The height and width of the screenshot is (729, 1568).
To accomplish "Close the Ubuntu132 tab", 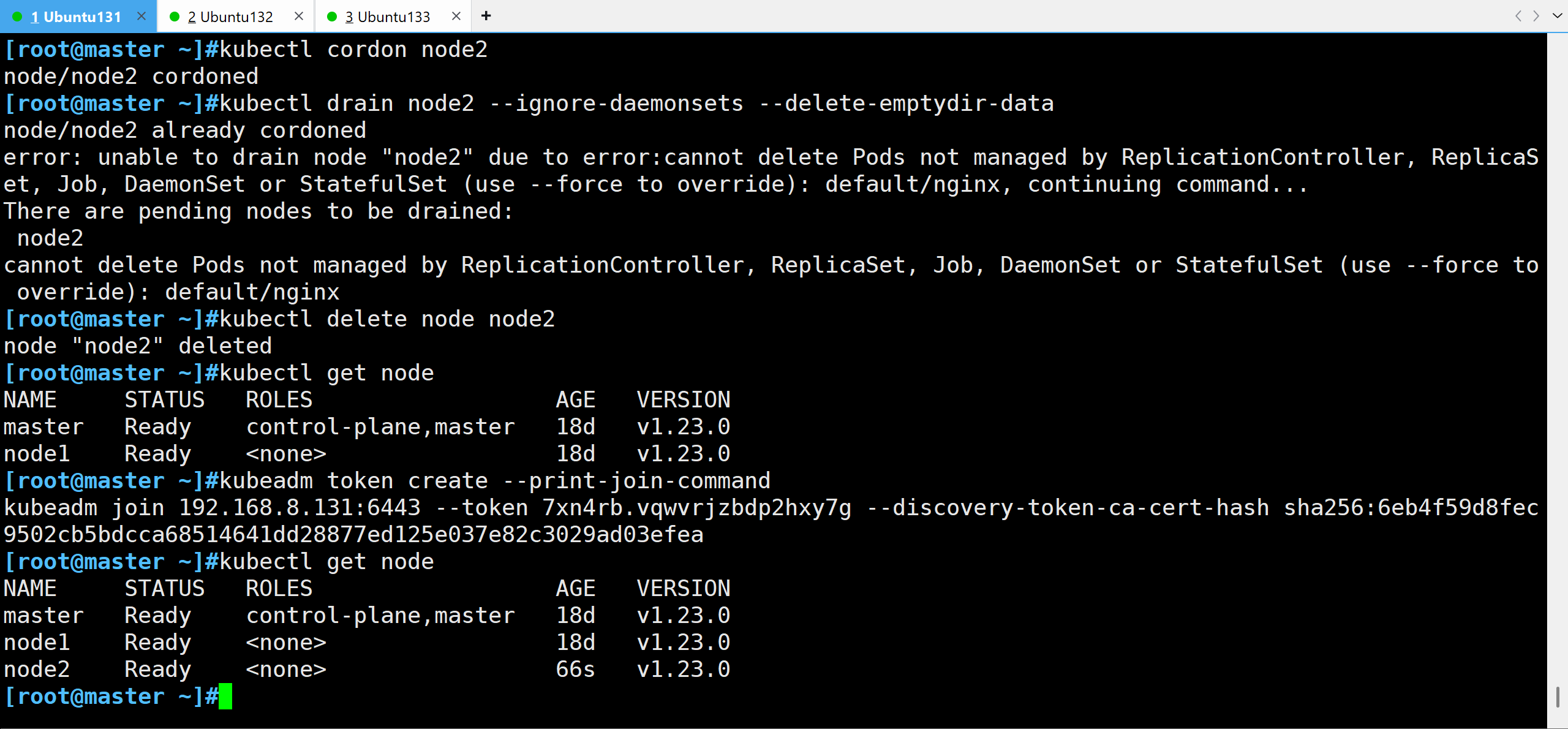I will 299,16.
